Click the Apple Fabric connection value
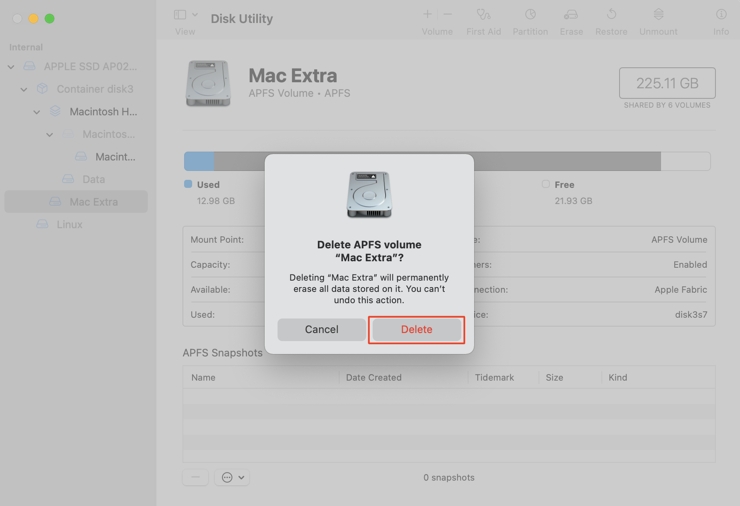 [681, 289]
